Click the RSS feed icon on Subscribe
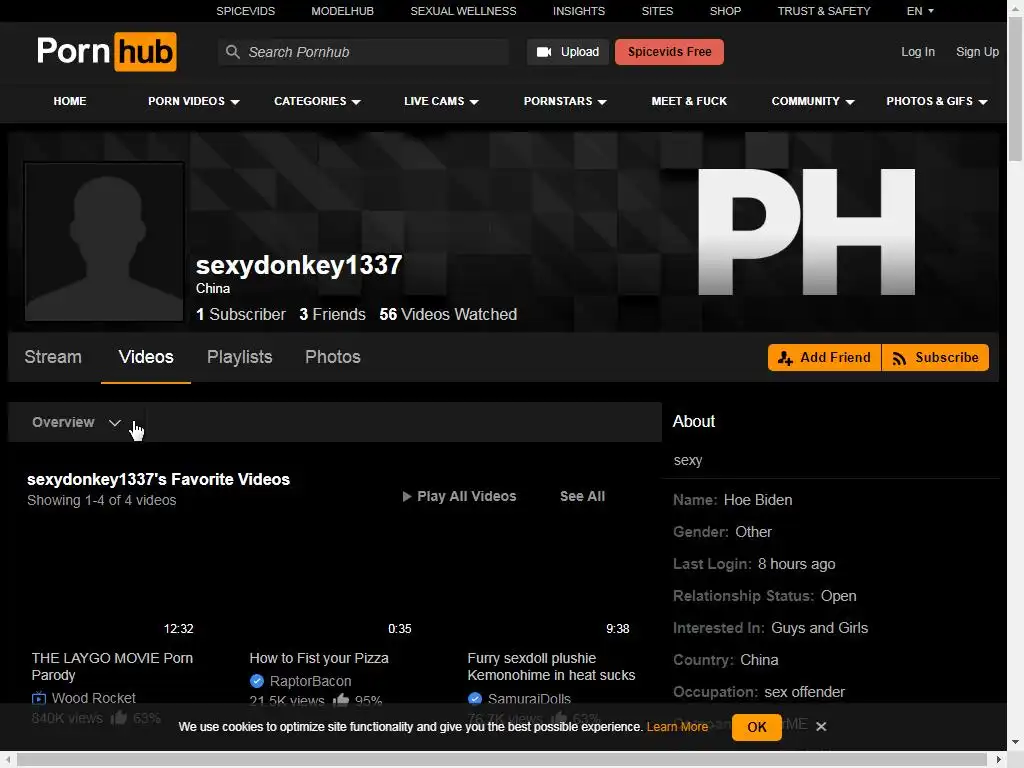The image size is (1024, 768). coord(899,358)
